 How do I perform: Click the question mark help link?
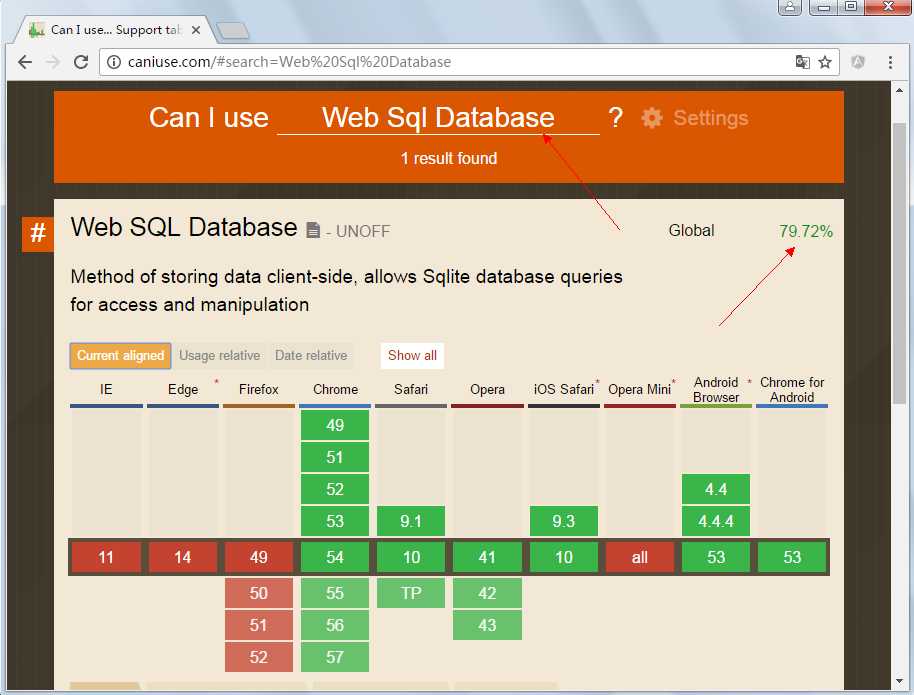616,117
